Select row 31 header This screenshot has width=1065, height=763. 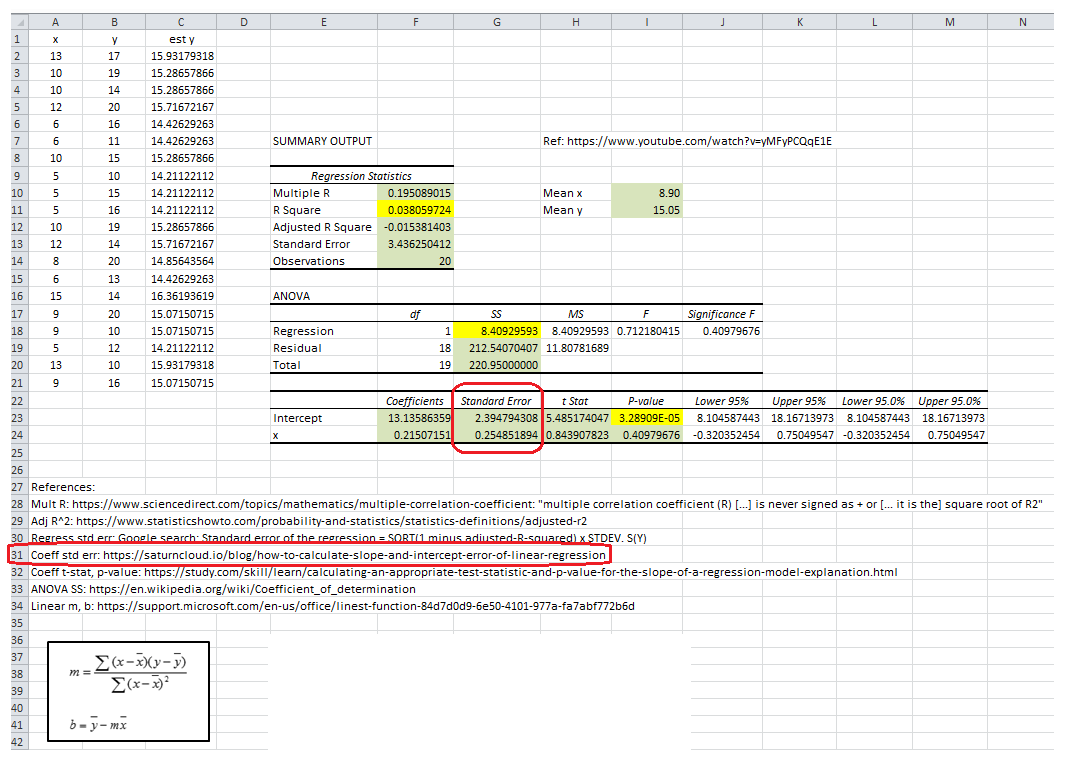(18, 555)
